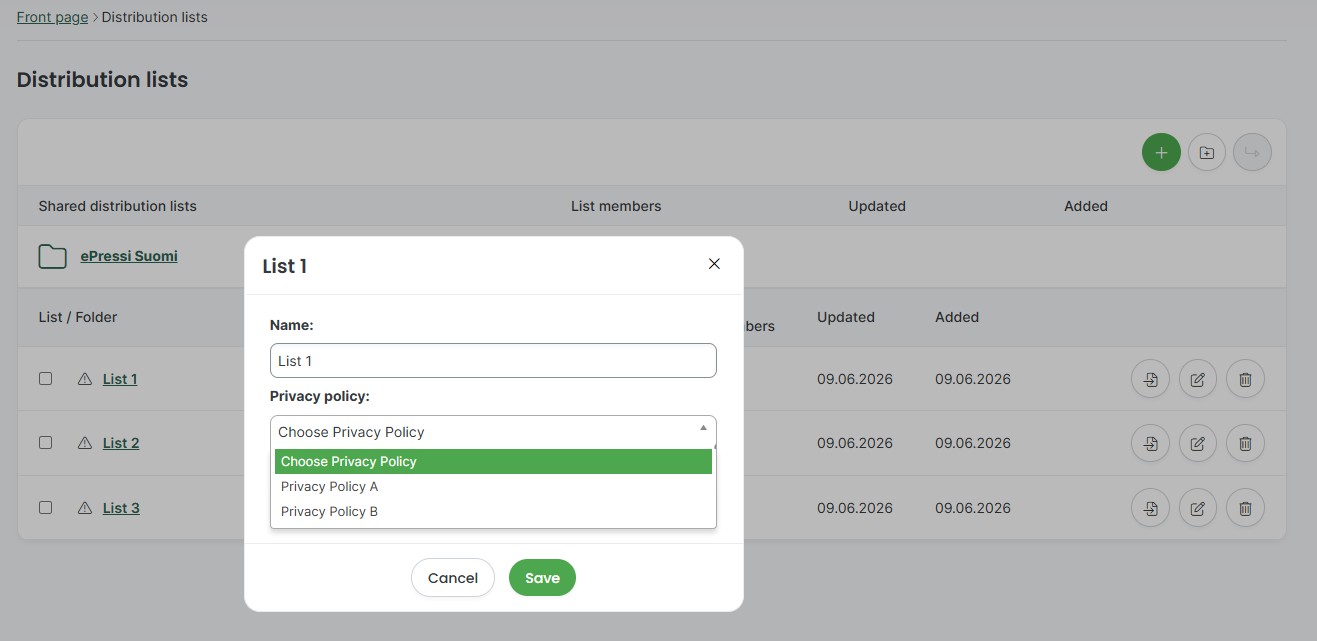1317x641 pixels.
Task: Click the Shared distribution lists header text
Action: 117,206
